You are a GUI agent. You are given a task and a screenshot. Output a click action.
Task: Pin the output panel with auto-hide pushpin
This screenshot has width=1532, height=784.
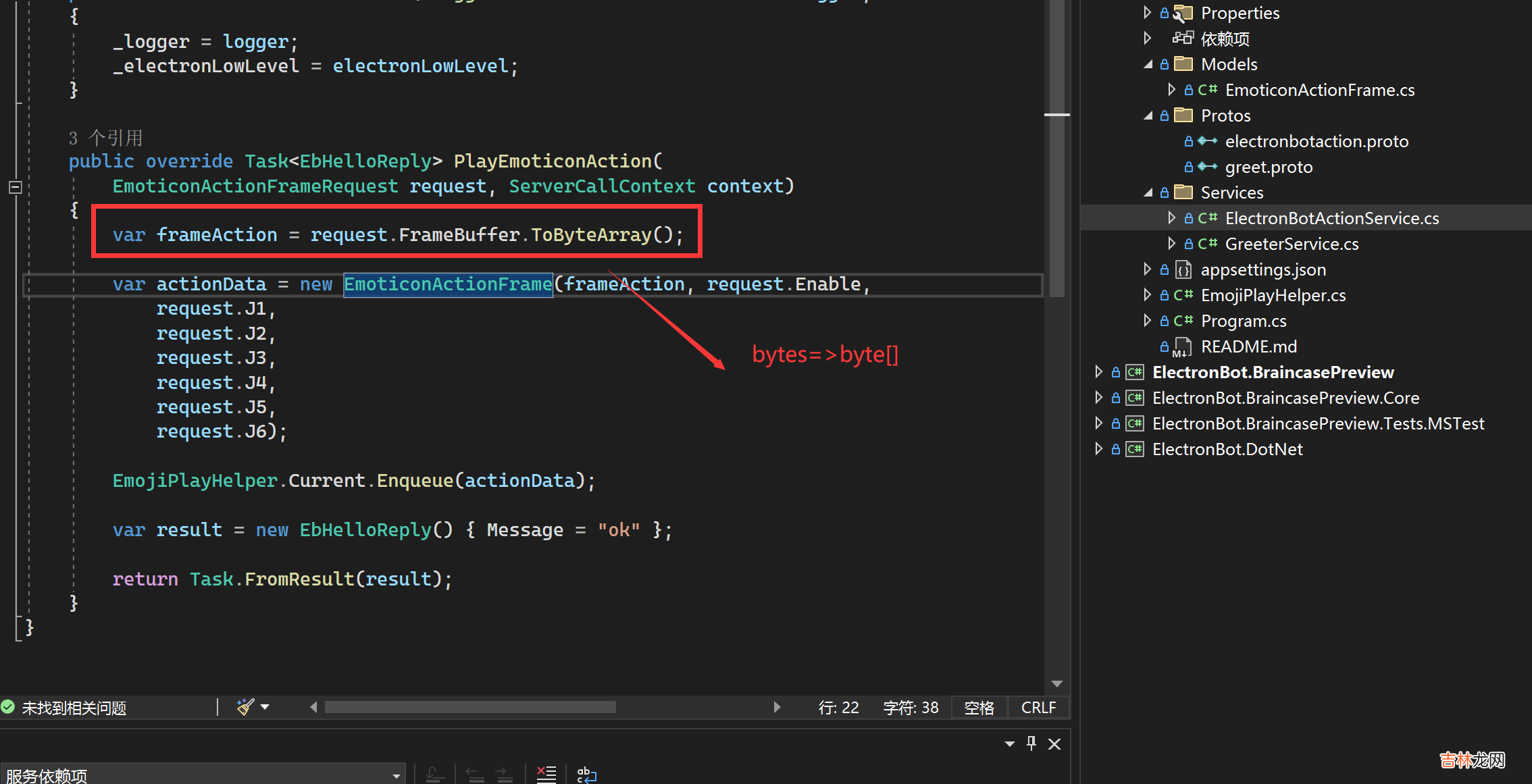(x=1031, y=743)
